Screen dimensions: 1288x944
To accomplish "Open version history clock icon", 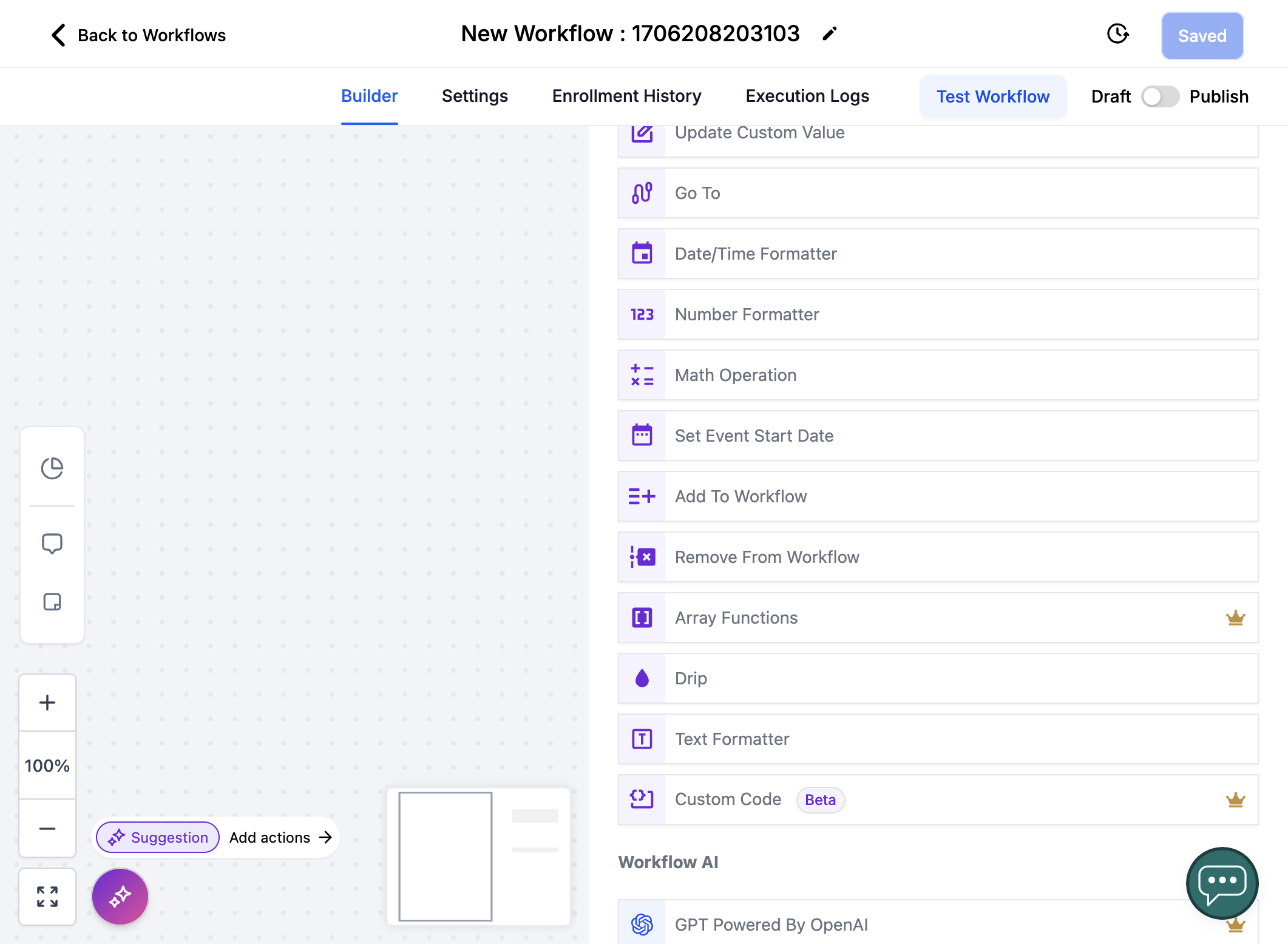I will (x=1117, y=34).
